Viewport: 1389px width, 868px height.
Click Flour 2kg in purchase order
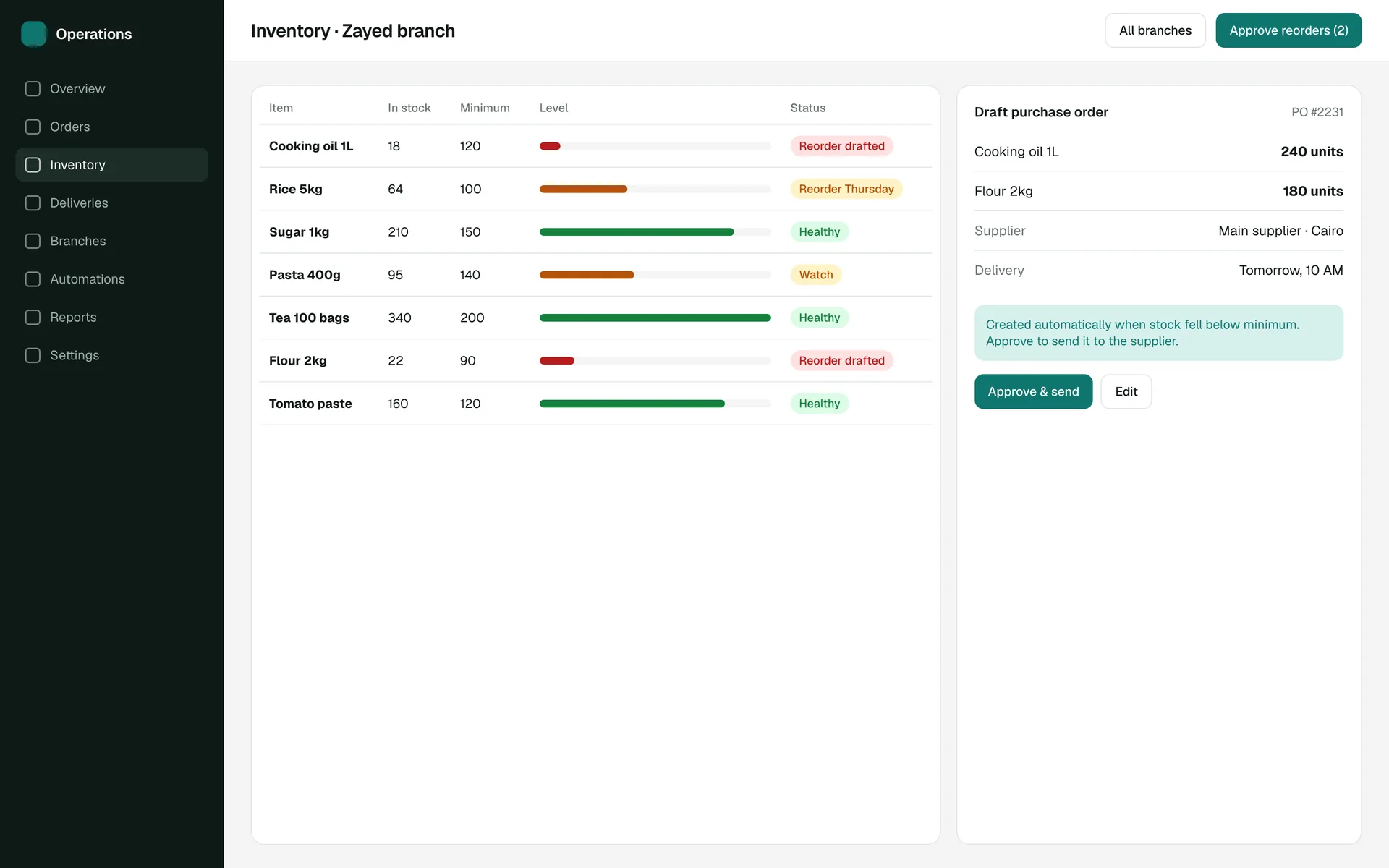[1003, 191]
